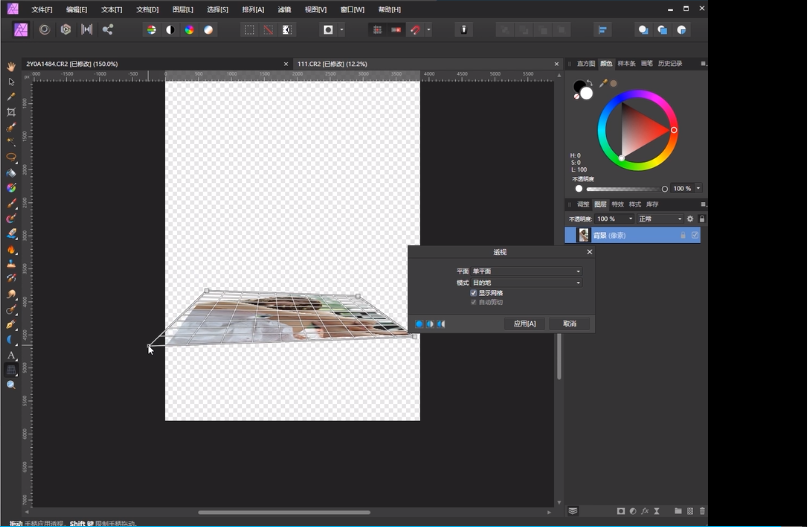
Task: Click the Cancel button in Perspective dialog
Action: 569,324
